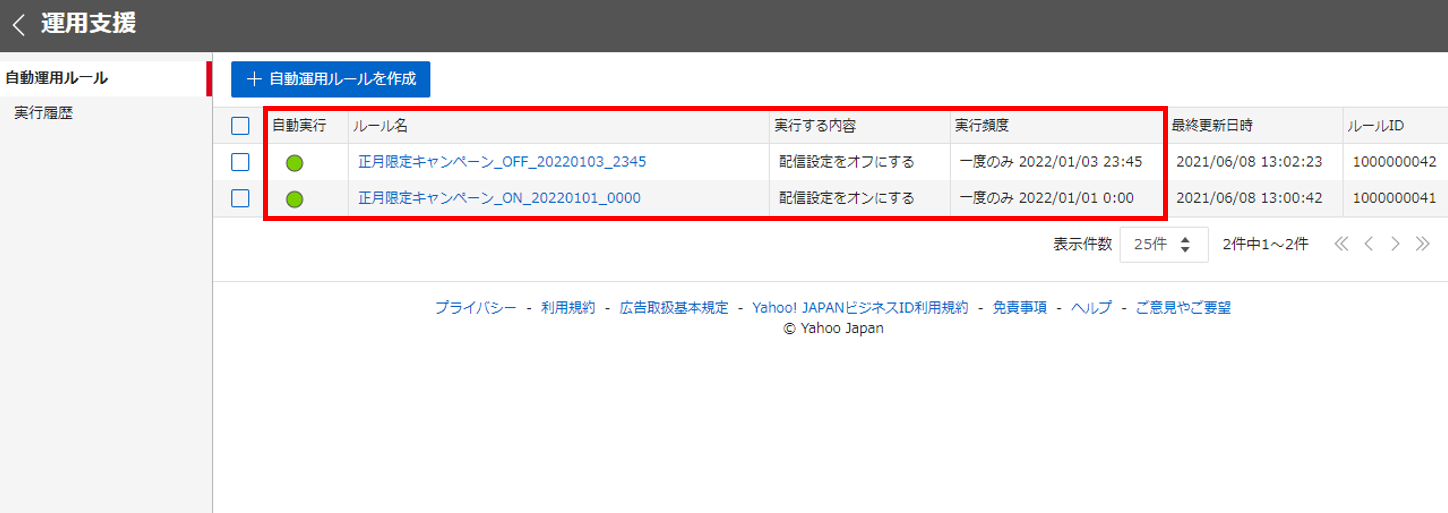Select 自動運用ルール in the sidebar
Viewport: 1448px width, 513px height.
(57, 78)
